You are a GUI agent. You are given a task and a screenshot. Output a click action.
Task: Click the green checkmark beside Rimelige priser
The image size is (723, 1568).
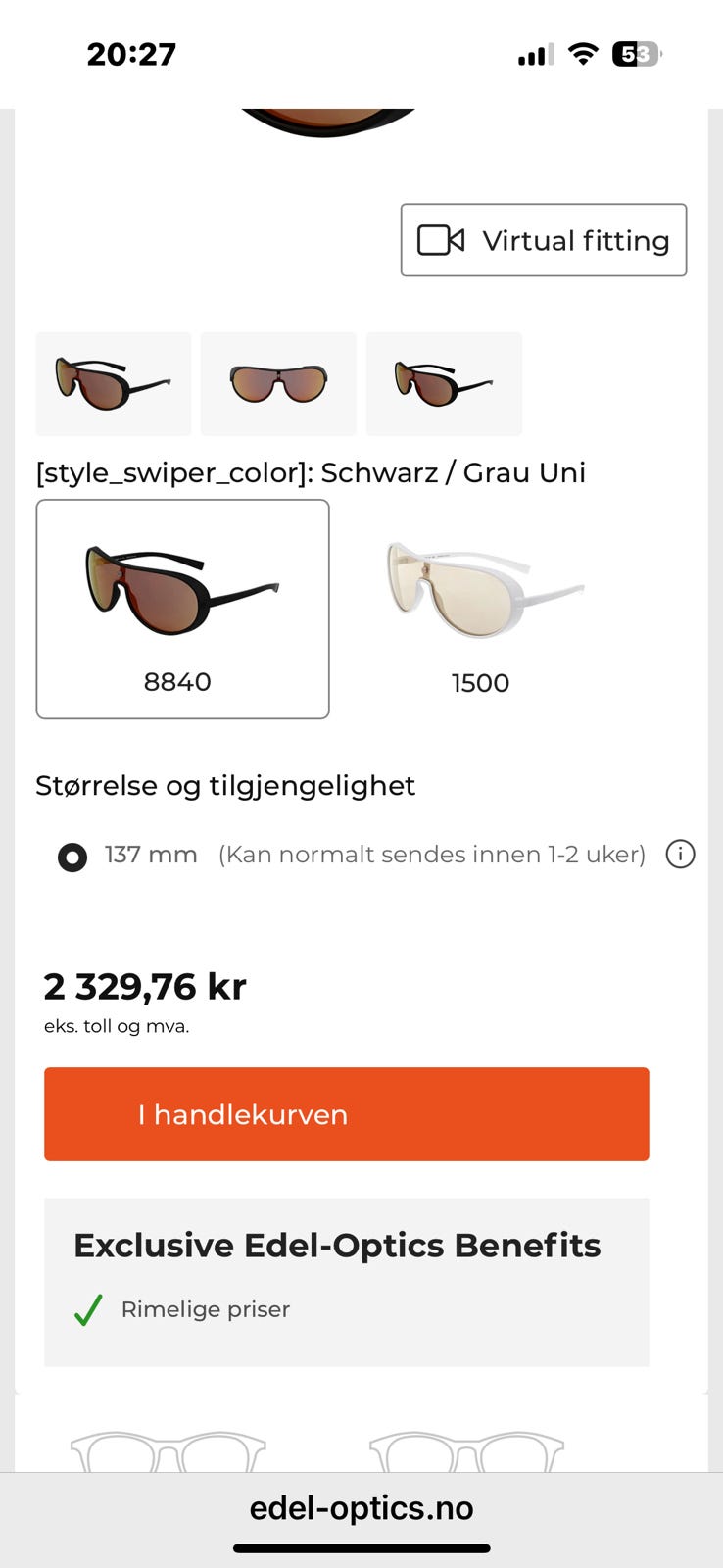87,1310
